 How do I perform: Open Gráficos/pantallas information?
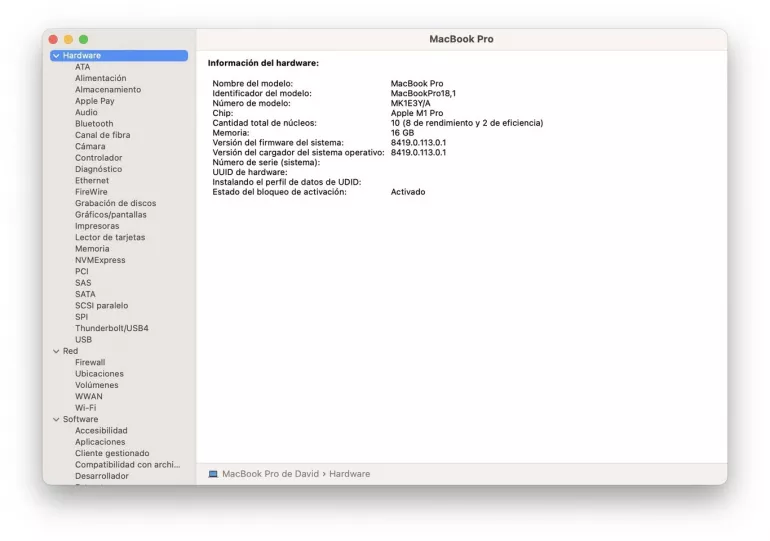111,215
